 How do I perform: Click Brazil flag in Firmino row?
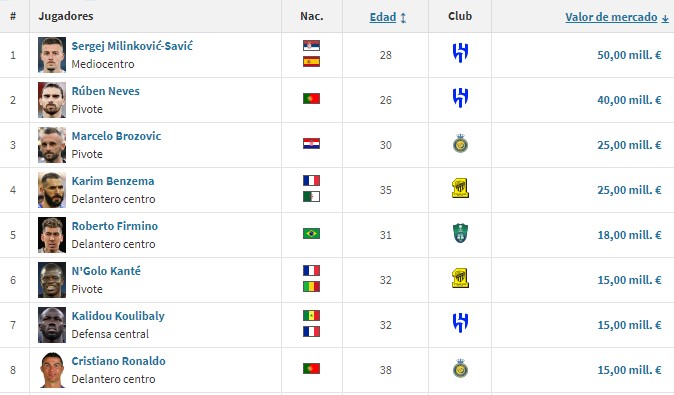[311, 233]
